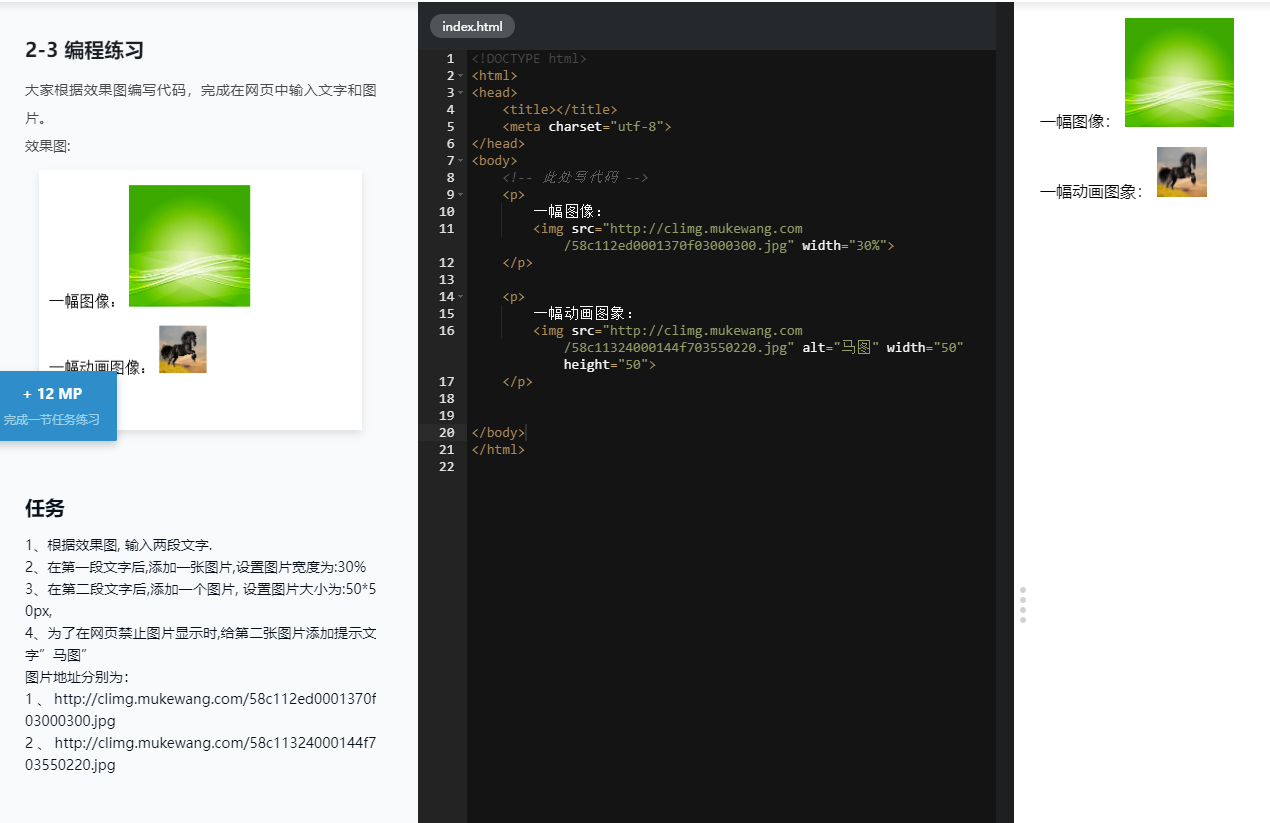1270x823 pixels.
Task: Click the horse sample image in the effect picture
Action: pos(183,349)
